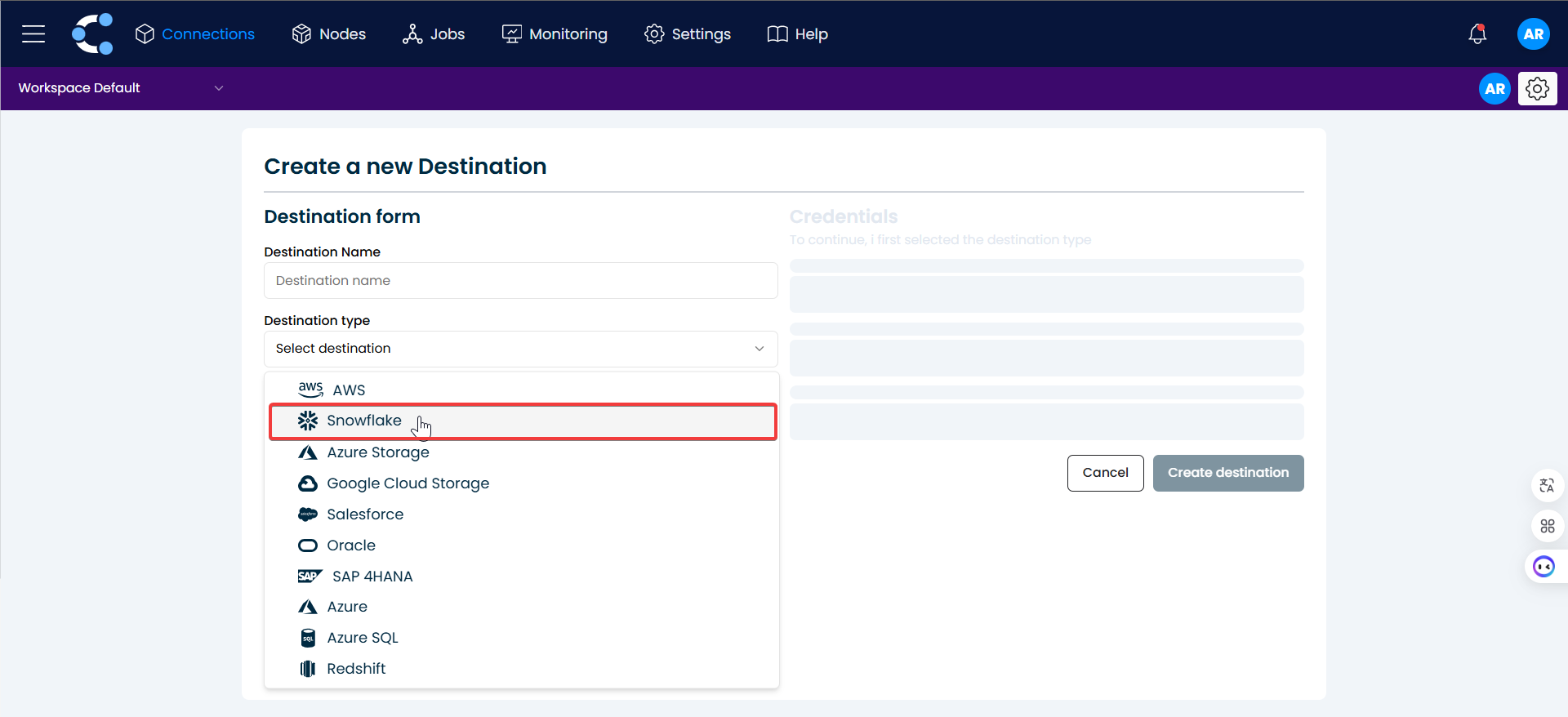
Task: Click the app logo
Action: (92, 33)
